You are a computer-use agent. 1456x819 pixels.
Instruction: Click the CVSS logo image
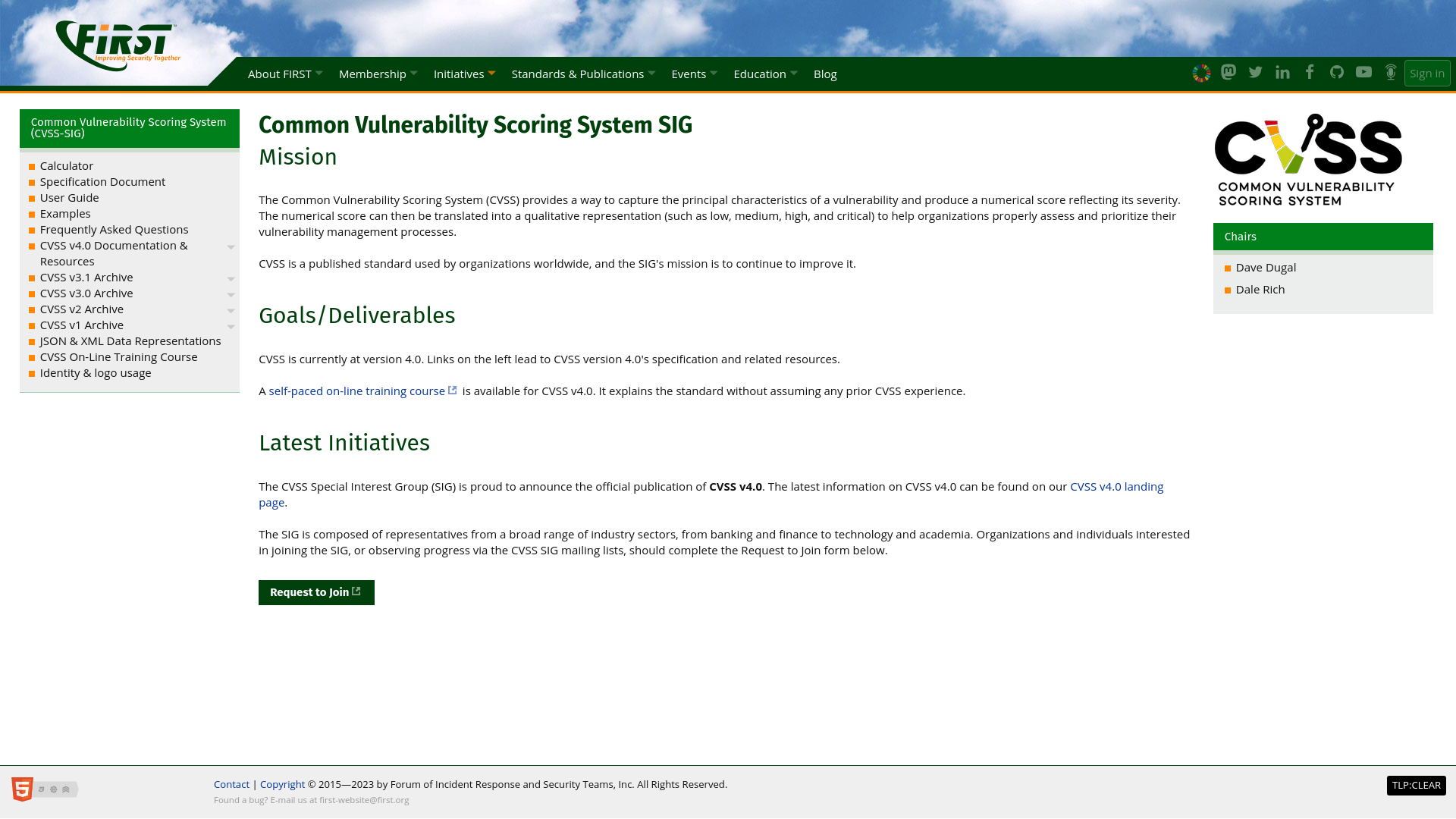(1308, 160)
